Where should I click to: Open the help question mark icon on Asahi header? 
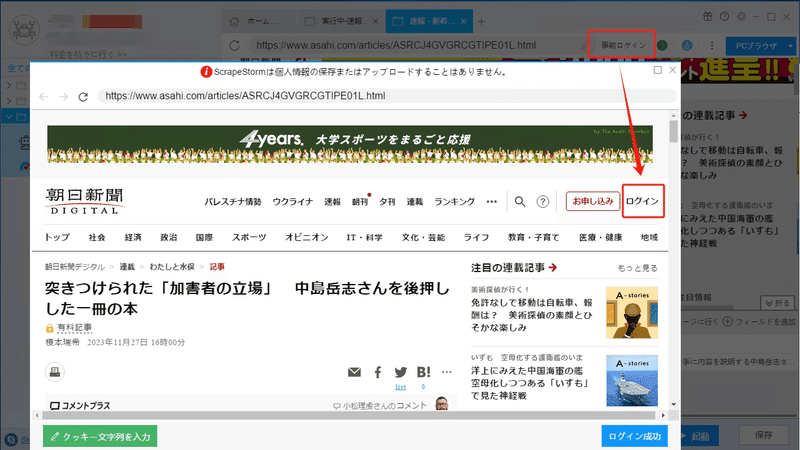coord(542,202)
